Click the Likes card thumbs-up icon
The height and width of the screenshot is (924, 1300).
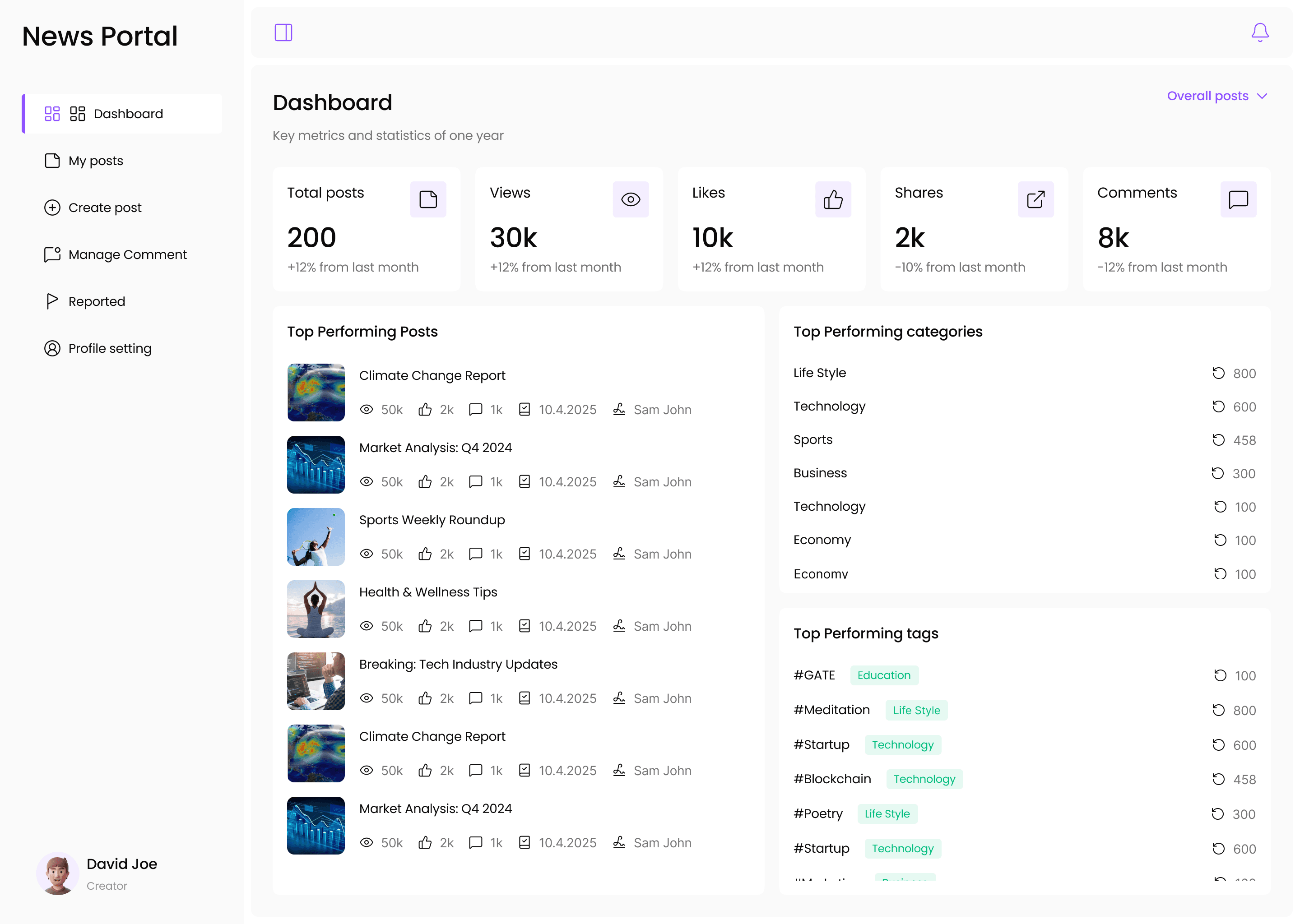click(x=833, y=200)
